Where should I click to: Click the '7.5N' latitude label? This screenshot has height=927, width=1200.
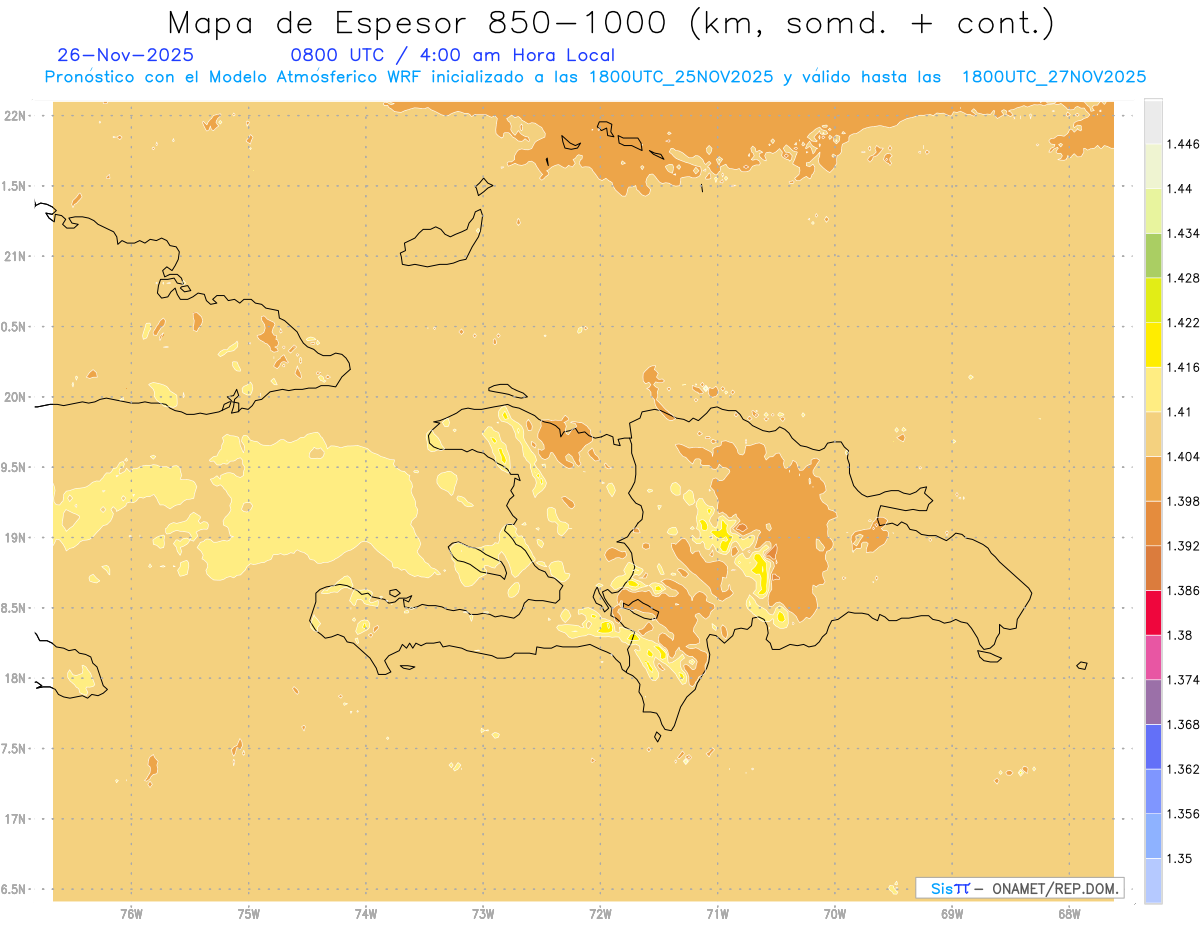[x=14, y=749]
